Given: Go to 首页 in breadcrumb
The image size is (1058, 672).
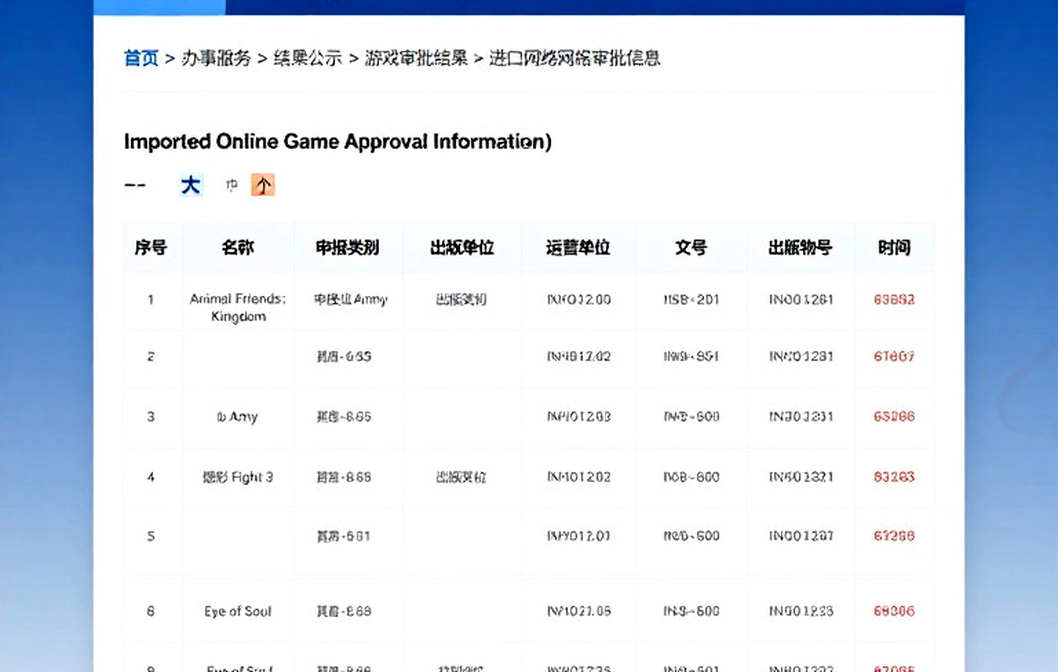Looking at the screenshot, I should click(141, 58).
